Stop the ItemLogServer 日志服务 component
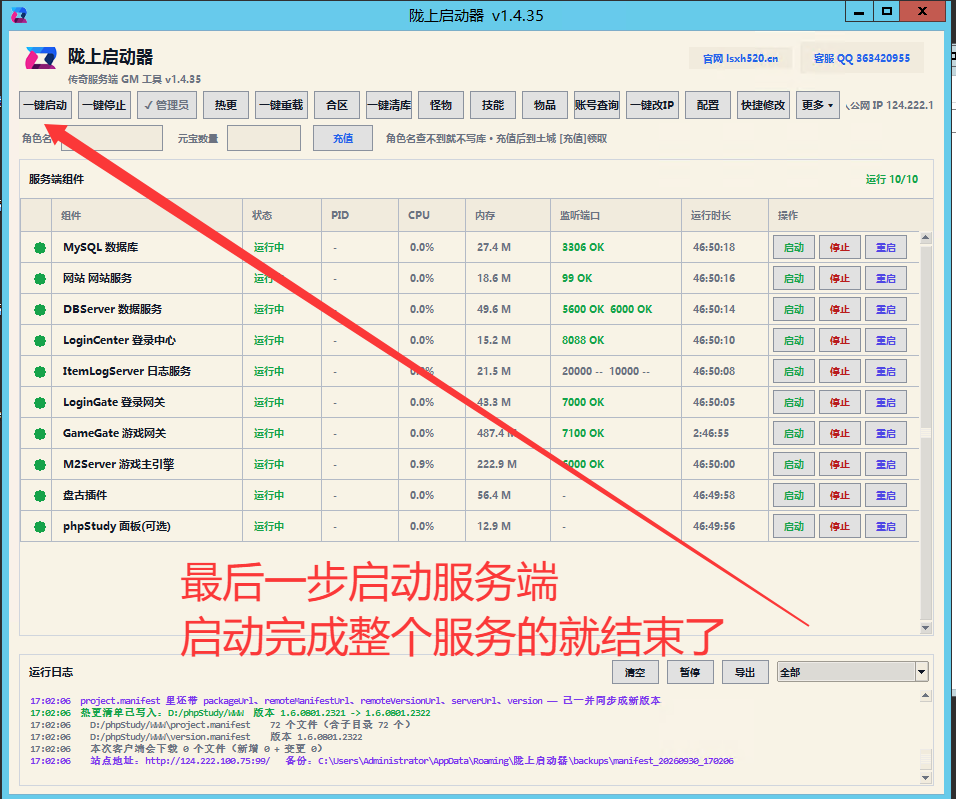The height and width of the screenshot is (799, 956). pyautogui.click(x=840, y=371)
